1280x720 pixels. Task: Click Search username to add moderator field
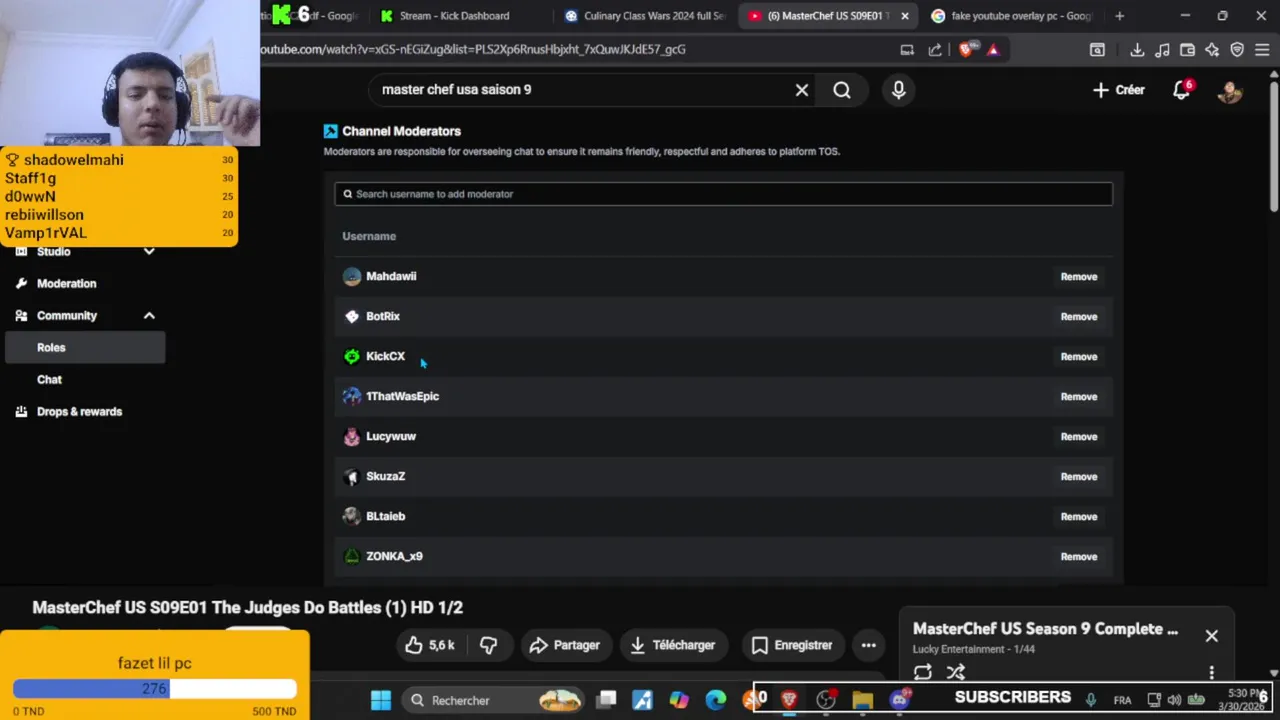723,194
